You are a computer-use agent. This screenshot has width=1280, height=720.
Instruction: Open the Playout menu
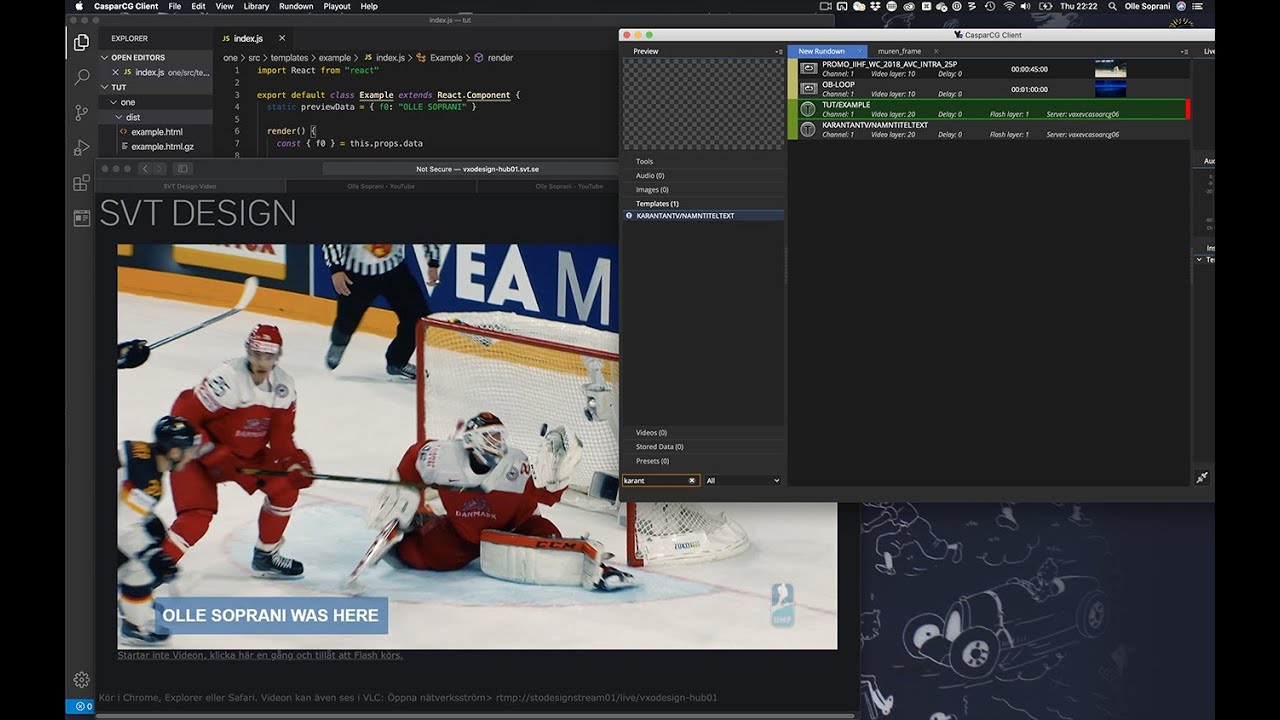point(337,6)
